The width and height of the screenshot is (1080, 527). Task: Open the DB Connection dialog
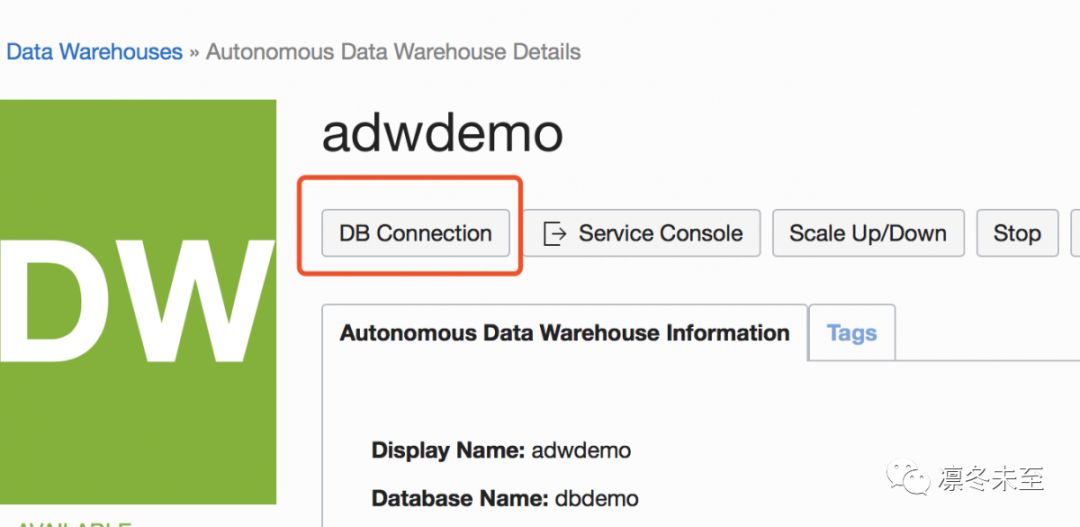(x=415, y=234)
